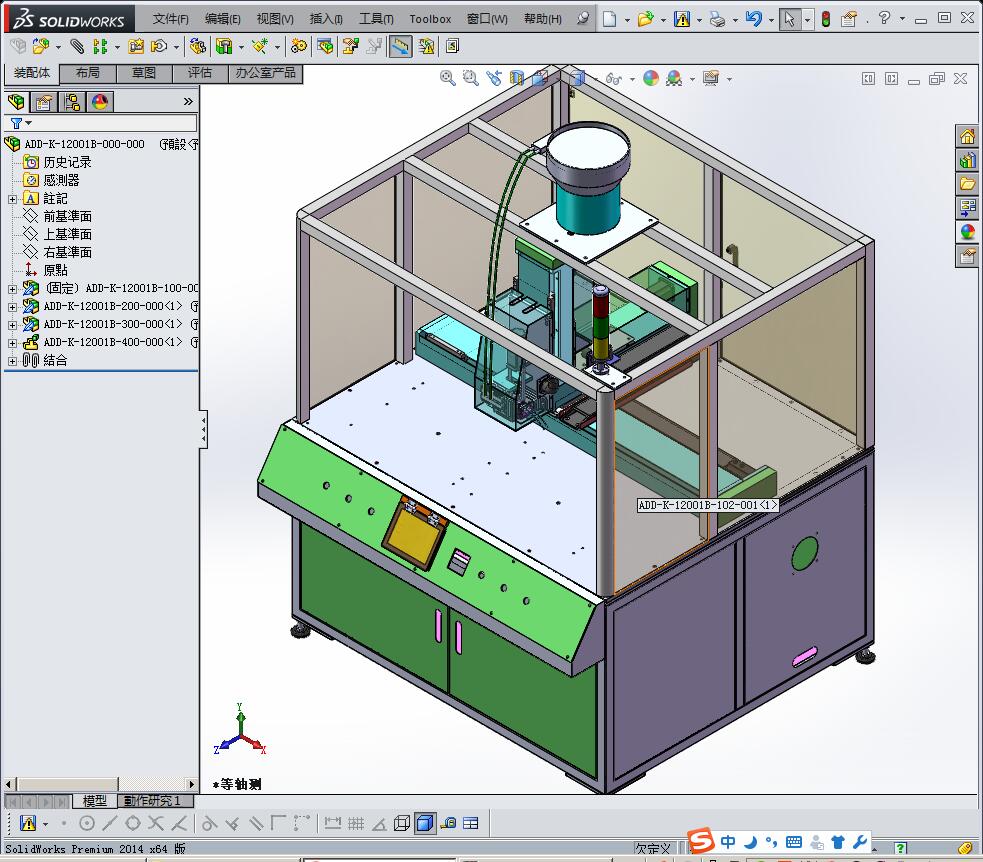Expand the ADD-K-12001B-200-000 subassembly node
The height and width of the screenshot is (862, 983).
coord(13,307)
